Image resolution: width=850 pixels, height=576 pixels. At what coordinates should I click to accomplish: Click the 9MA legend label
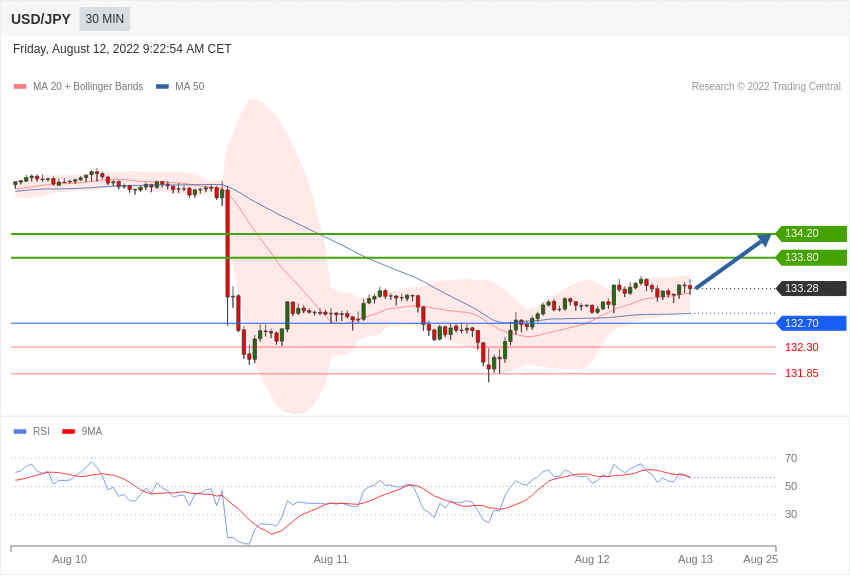tap(92, 431)
